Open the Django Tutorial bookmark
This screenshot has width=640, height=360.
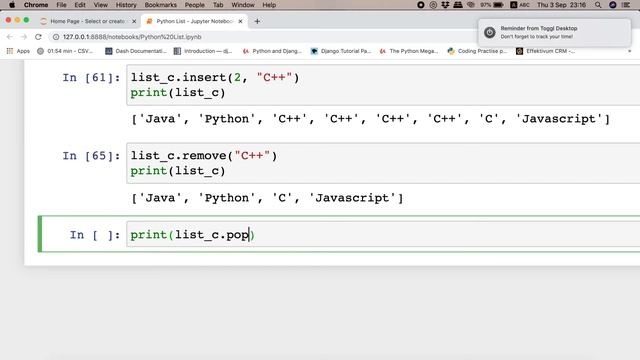coord(341,51)
